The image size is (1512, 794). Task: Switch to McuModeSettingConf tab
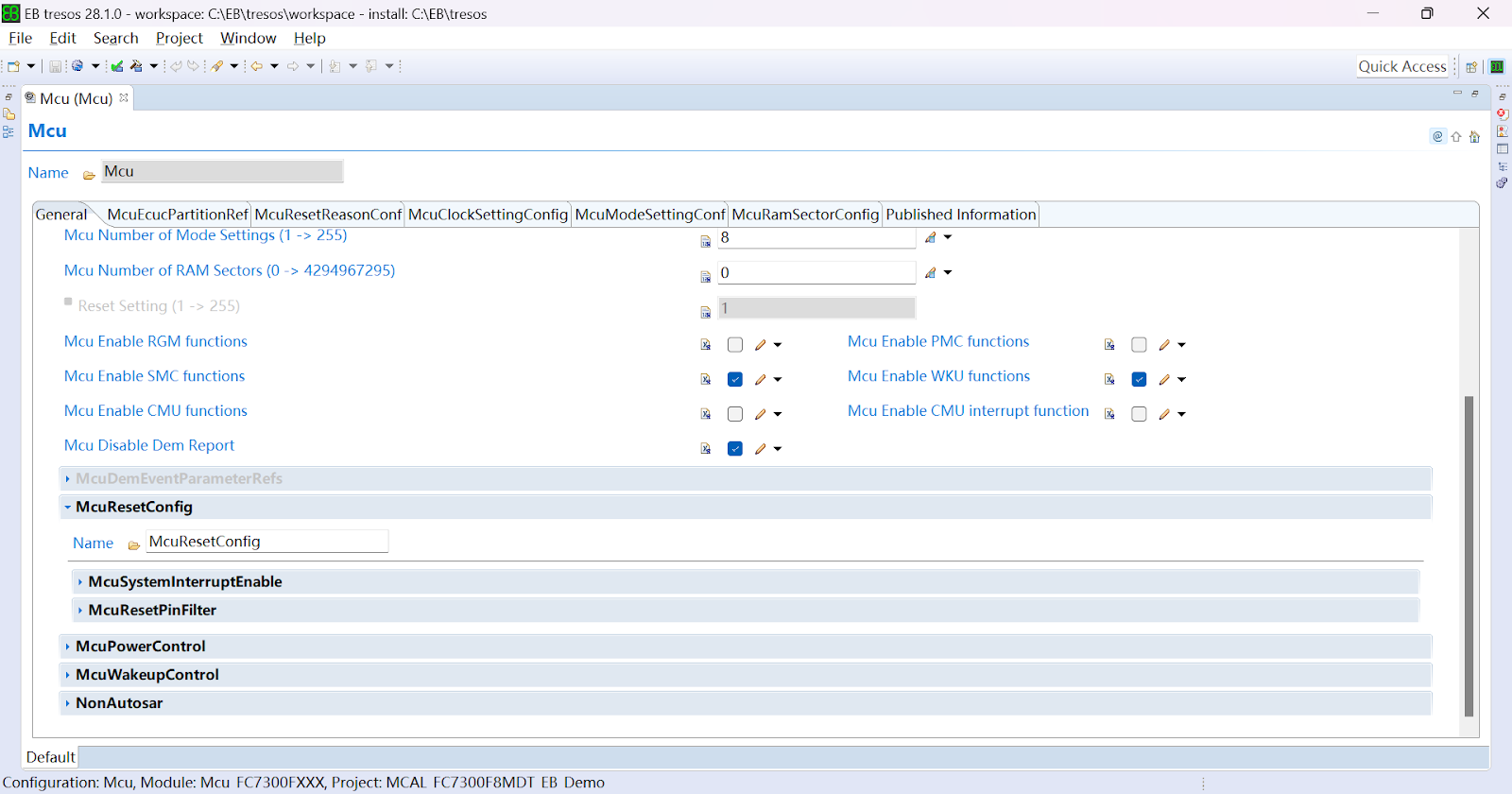650,215
